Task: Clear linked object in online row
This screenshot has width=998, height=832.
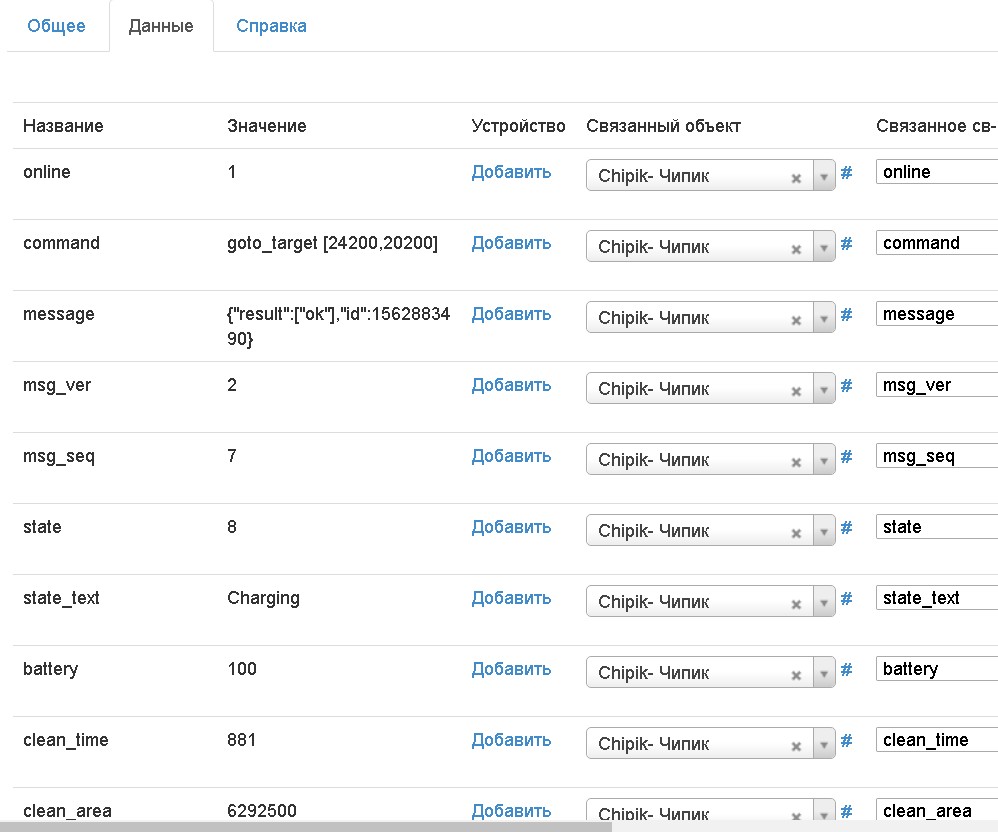Action: (796, 178)
